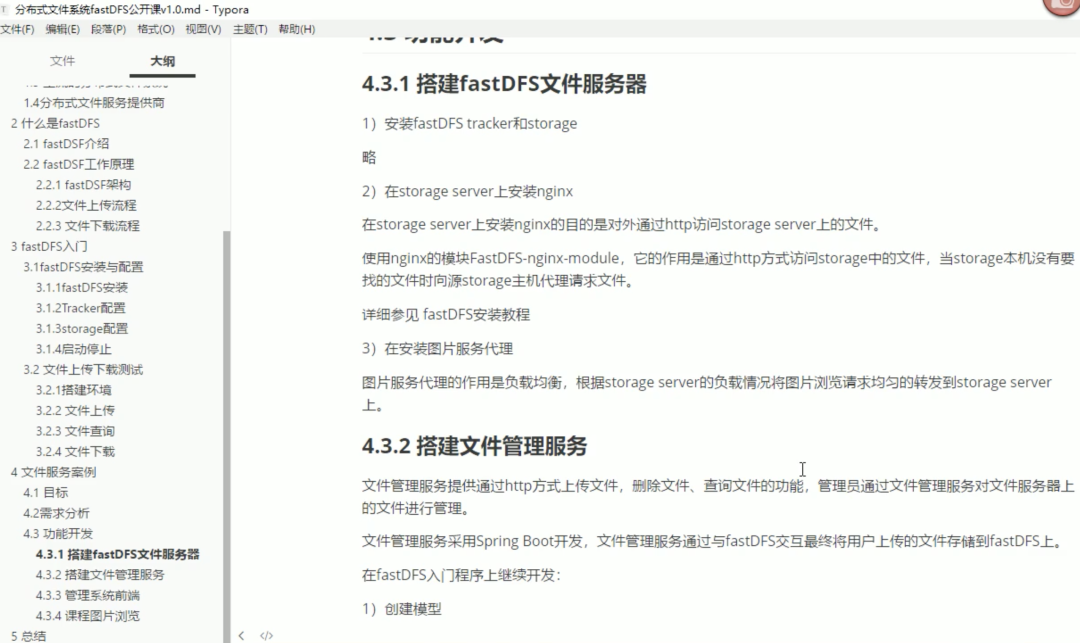The height and width of the screenshot is (643, 1080).
Task: Select 3.1fastDFS安装与配置 in outline
Action: click(x=83, y=267)
